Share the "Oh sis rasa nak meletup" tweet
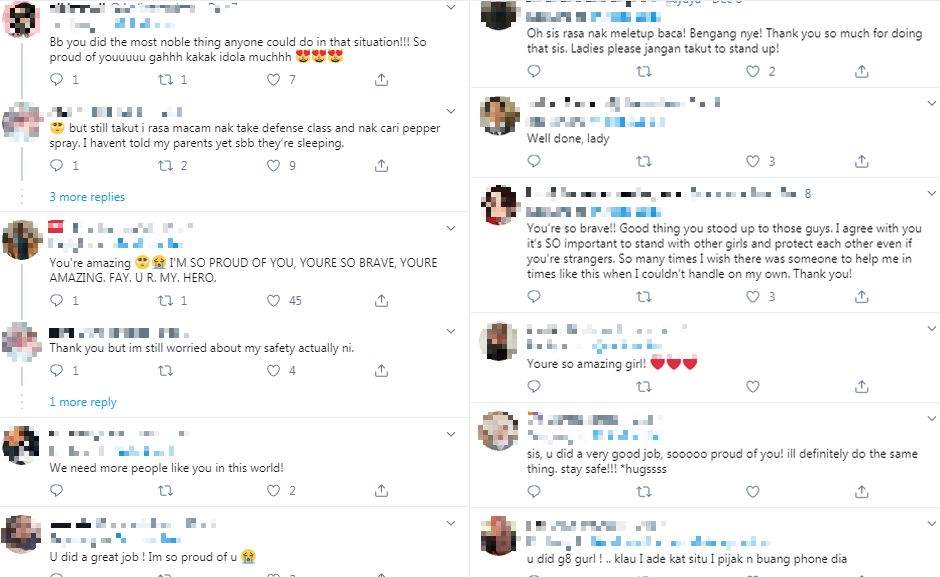 (861, 72)
